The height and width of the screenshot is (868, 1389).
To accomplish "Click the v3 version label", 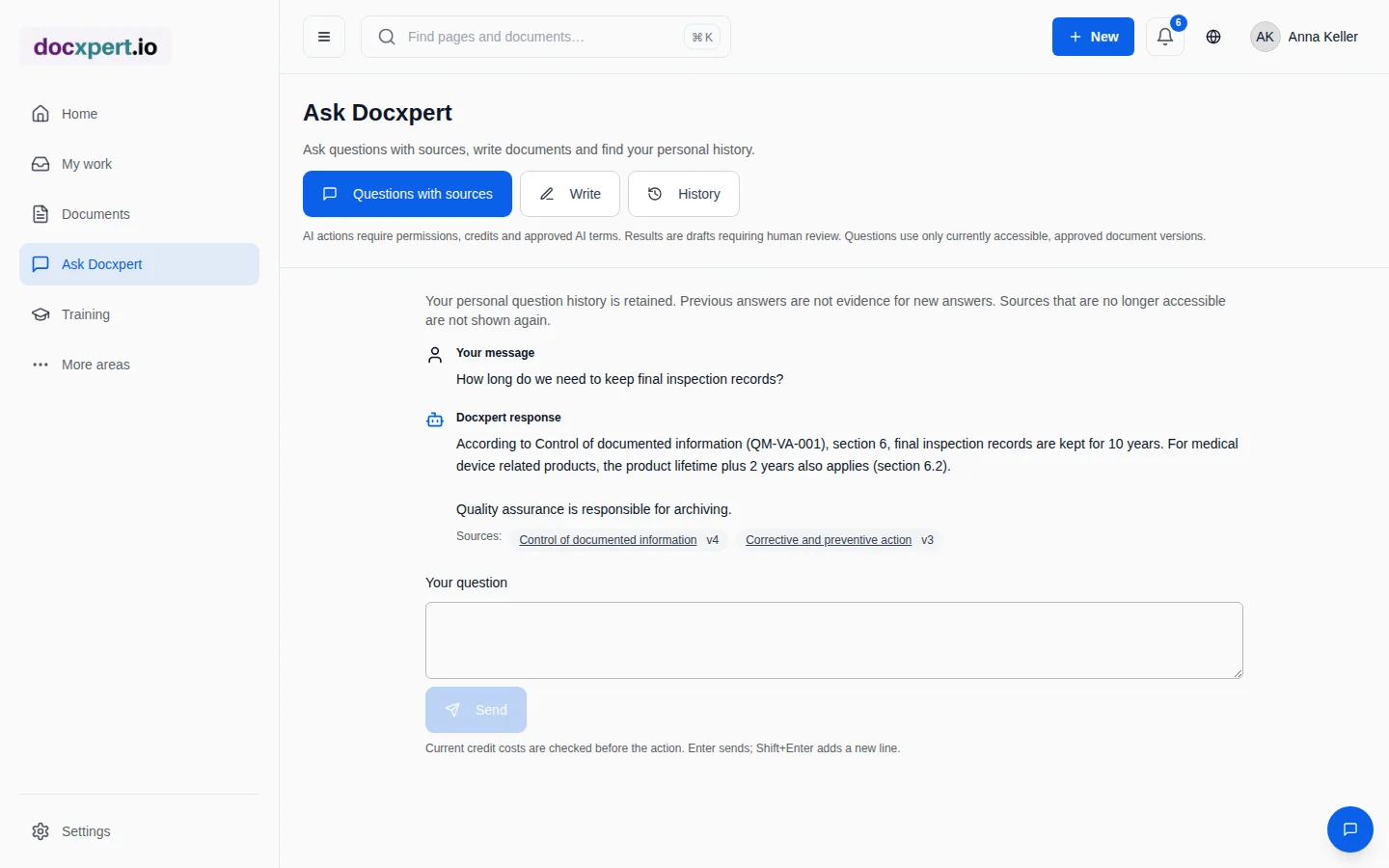I will (927, 540).
